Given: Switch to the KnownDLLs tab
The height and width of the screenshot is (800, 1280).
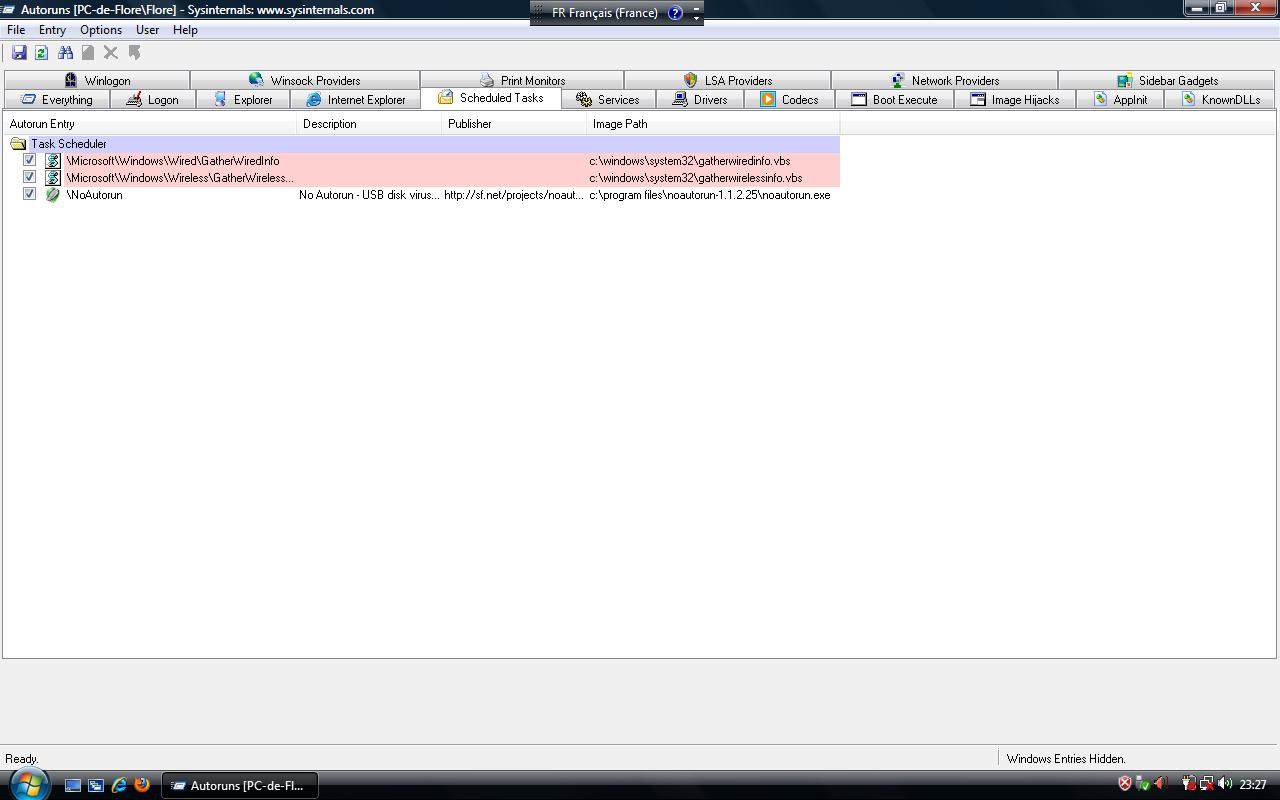Looking at the screenshot, I should (1220, 100).
